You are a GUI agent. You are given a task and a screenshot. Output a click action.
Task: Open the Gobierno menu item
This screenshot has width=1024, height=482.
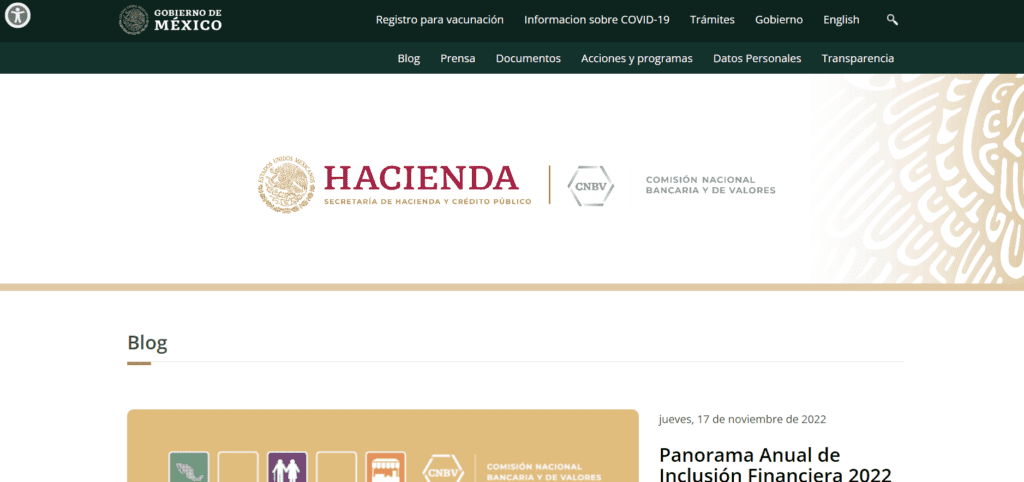pyautogui.click(x=778, y=20)
